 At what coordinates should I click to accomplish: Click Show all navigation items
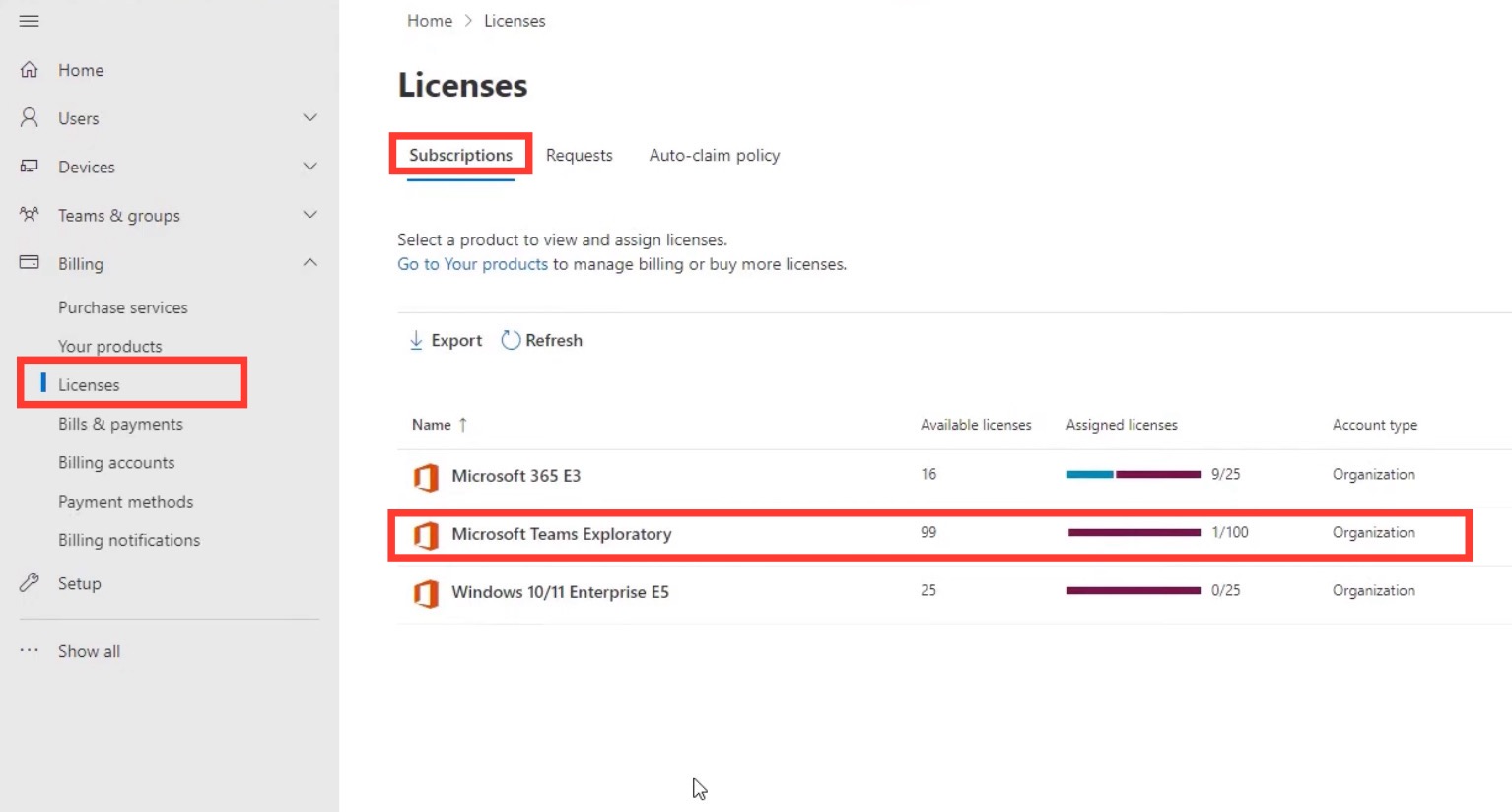(89, 651)
